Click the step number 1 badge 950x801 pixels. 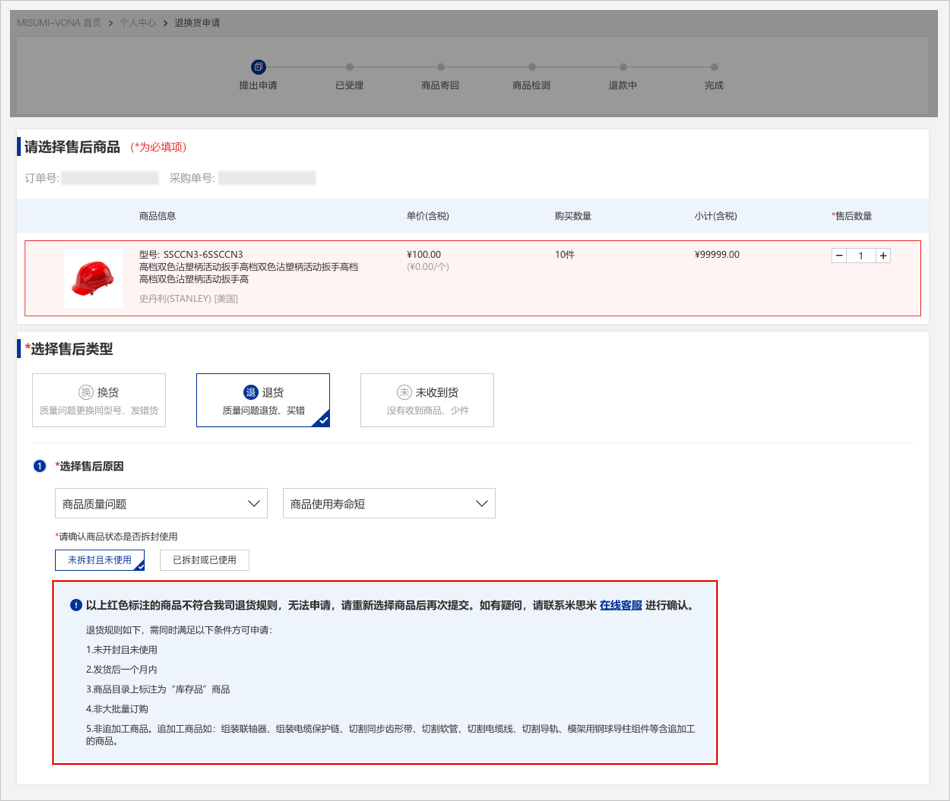tap(39, 466)
